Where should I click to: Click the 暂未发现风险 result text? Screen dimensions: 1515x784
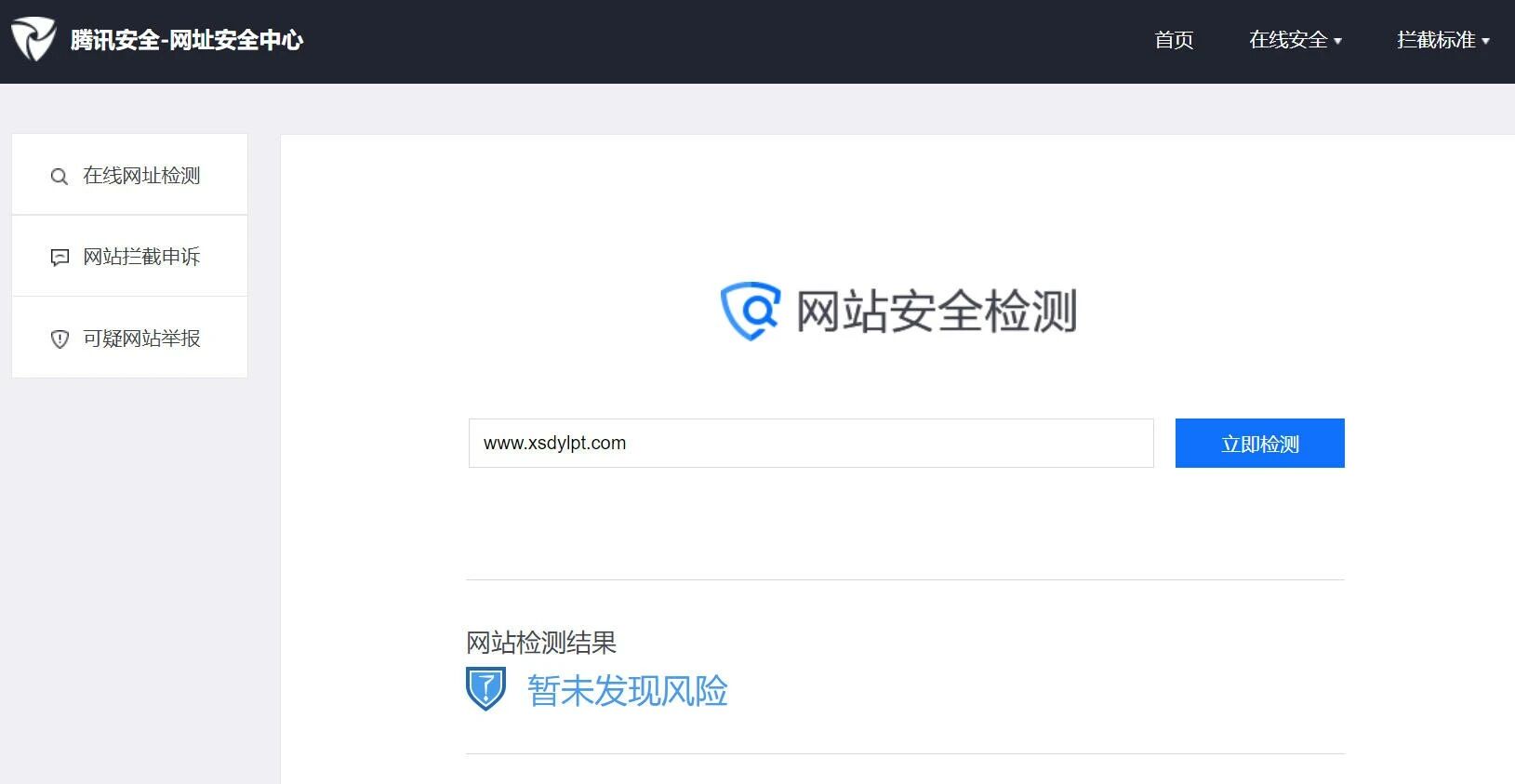[628, 690]
